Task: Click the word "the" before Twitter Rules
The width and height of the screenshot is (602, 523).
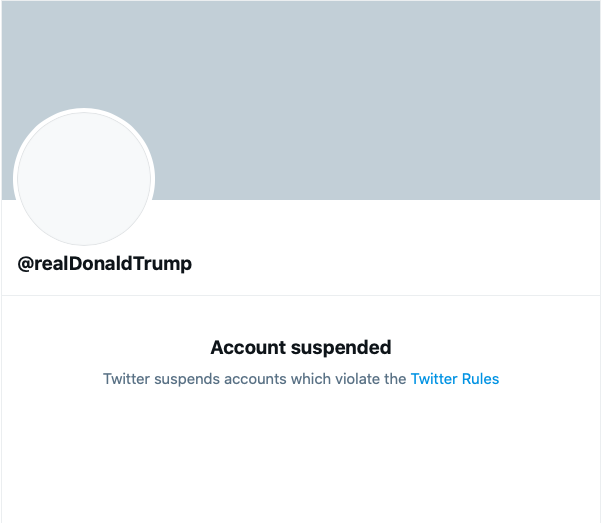Action: (395, 379)
